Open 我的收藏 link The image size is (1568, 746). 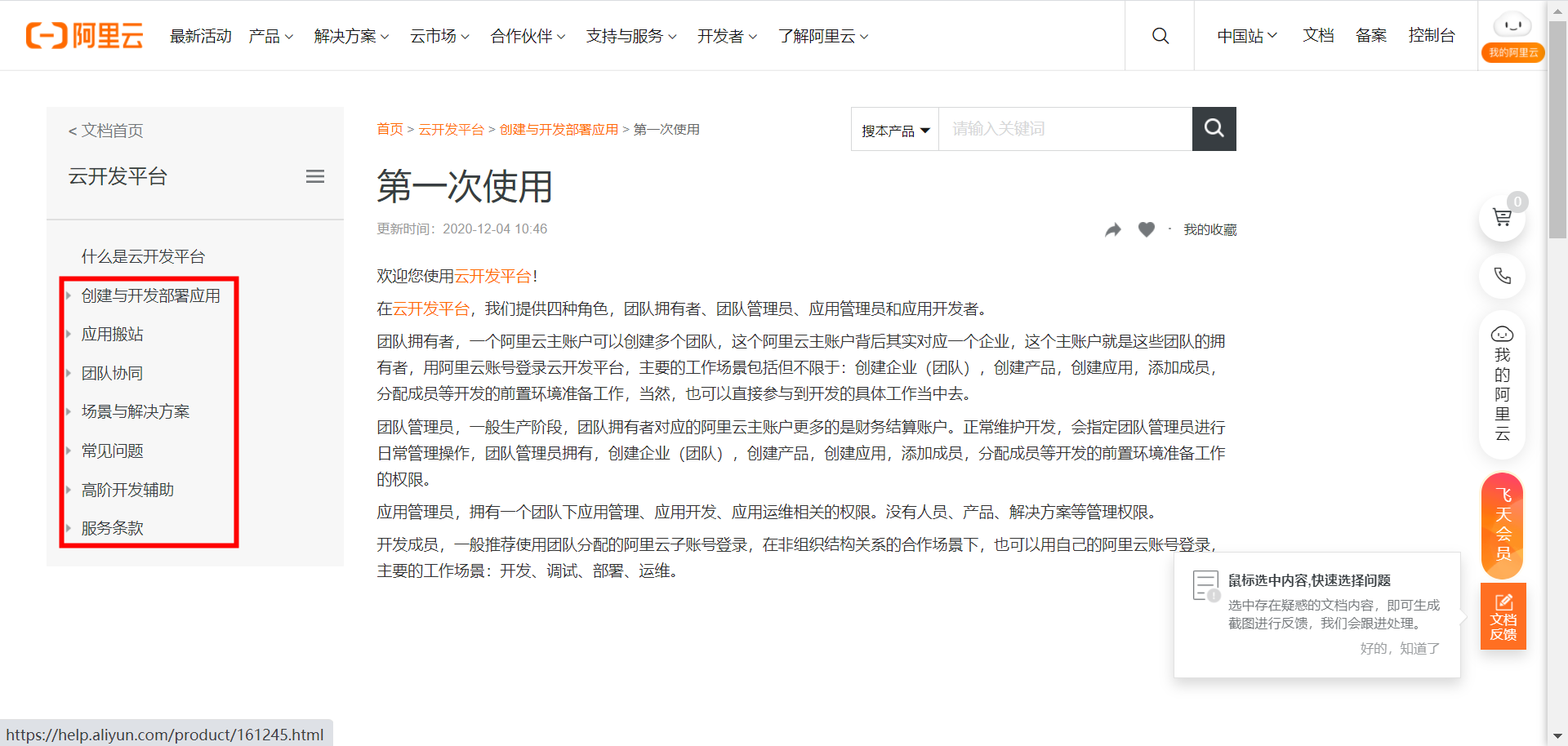(x=1210, y=229)
